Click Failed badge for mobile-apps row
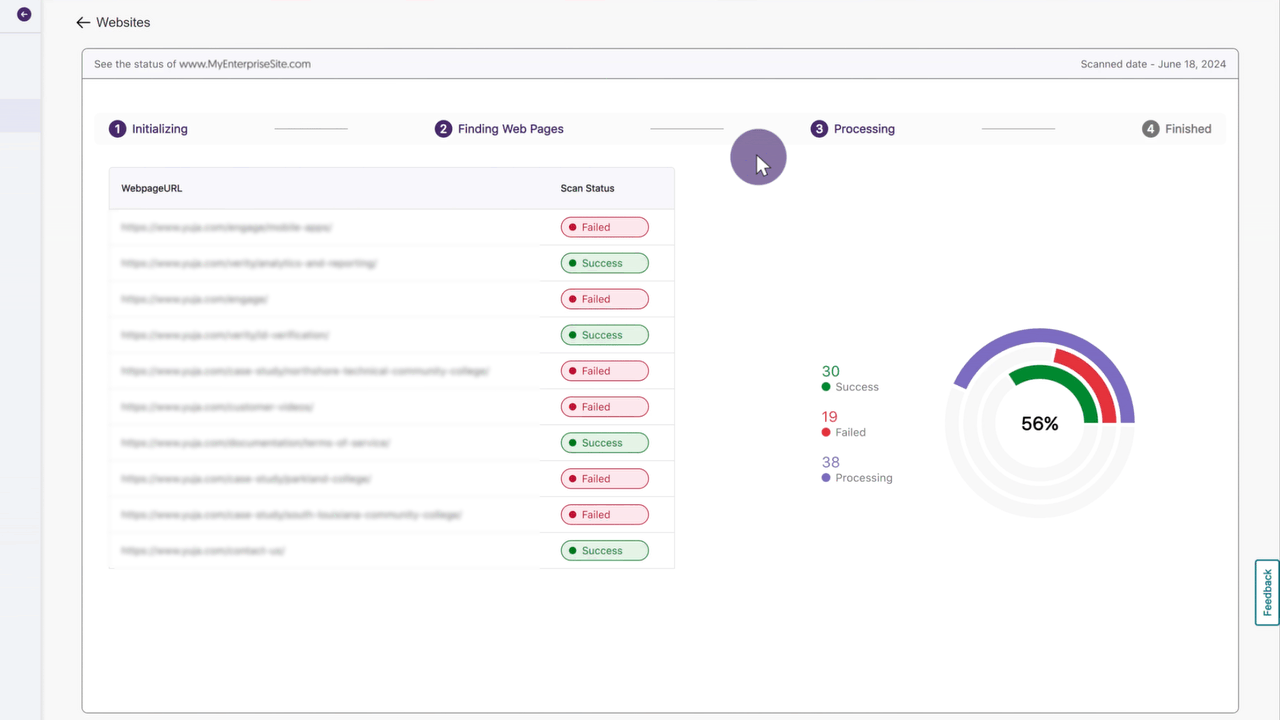1280x720 pixels. (x=604, y=227)
